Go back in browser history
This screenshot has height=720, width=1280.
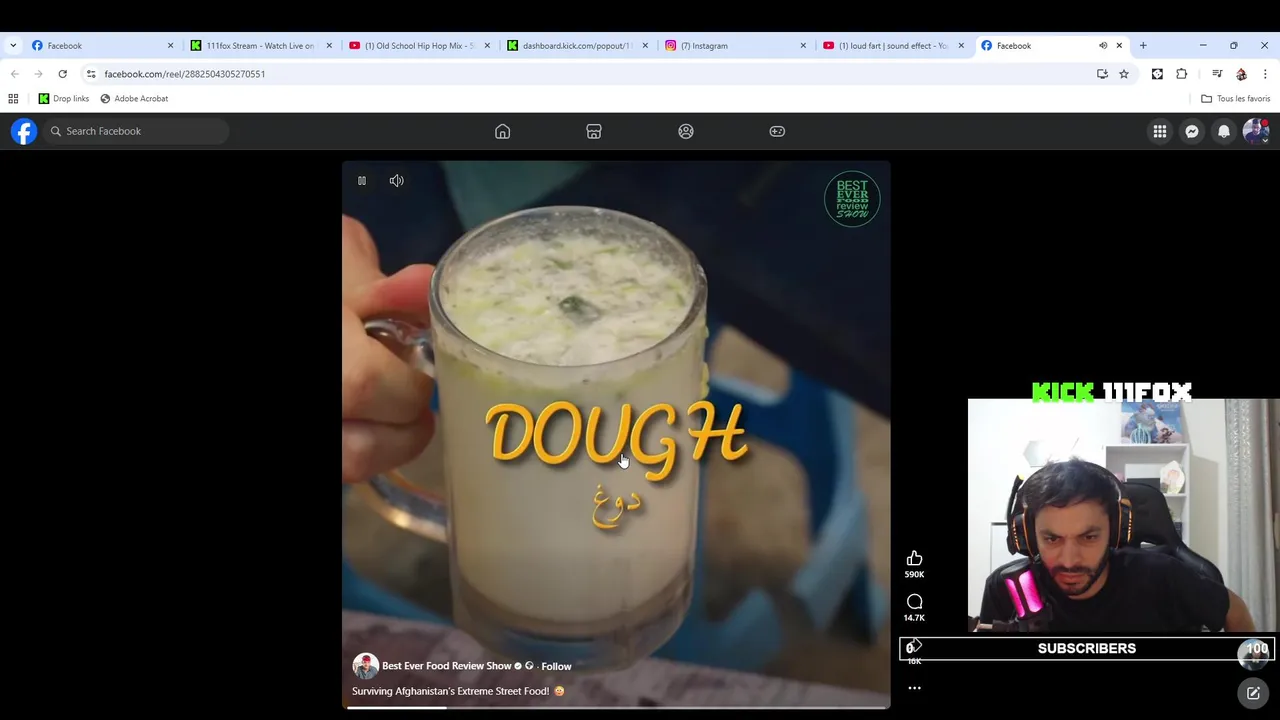[x=14, y=74]
